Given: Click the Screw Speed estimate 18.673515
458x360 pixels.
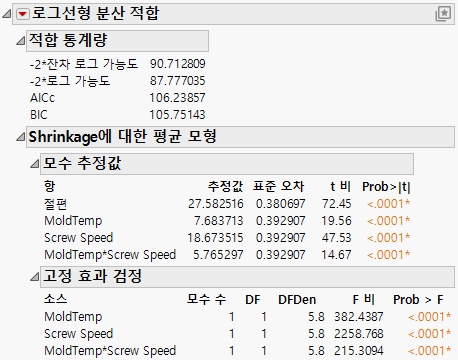Looking at the screenshot, I should click(215, 238).
